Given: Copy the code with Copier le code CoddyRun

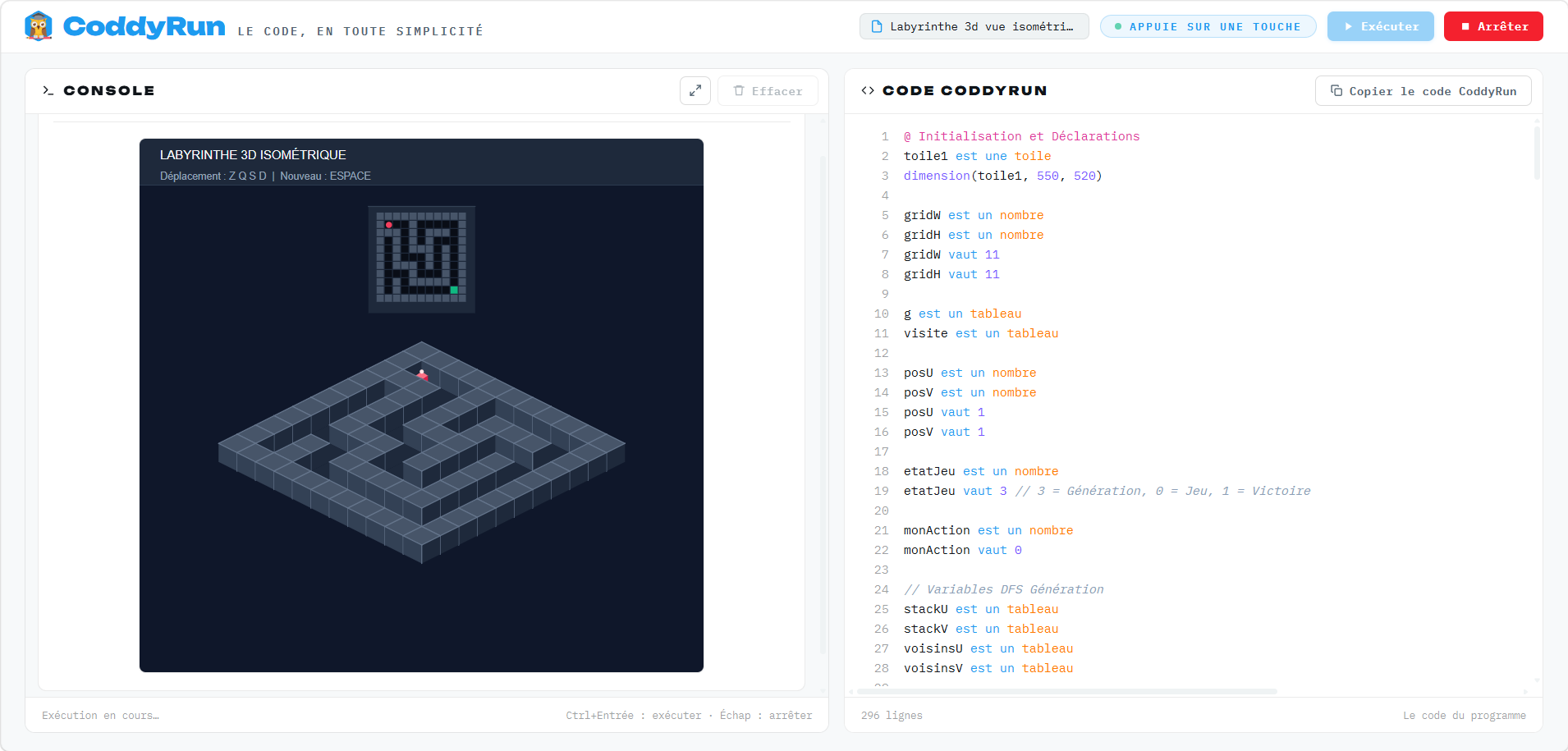Looking at the screenshot, I should coord(1423,91).
